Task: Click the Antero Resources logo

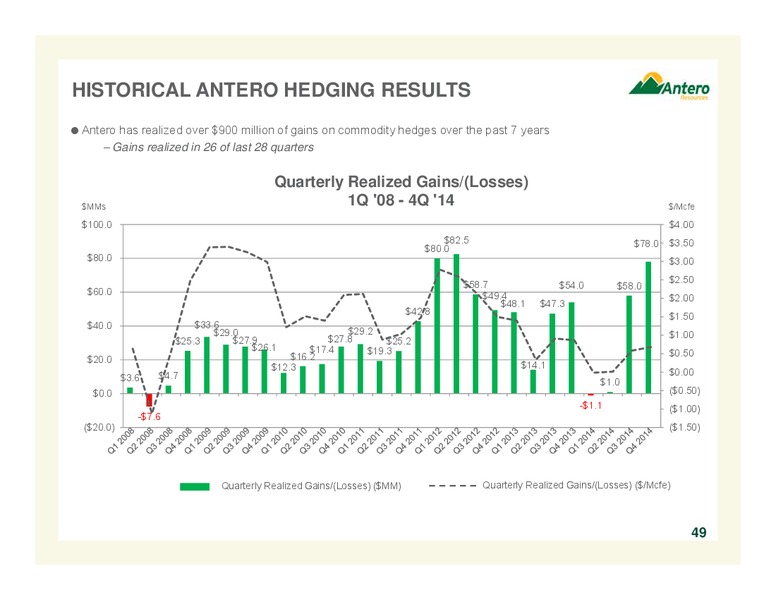Action: click(x=669, y=86)
